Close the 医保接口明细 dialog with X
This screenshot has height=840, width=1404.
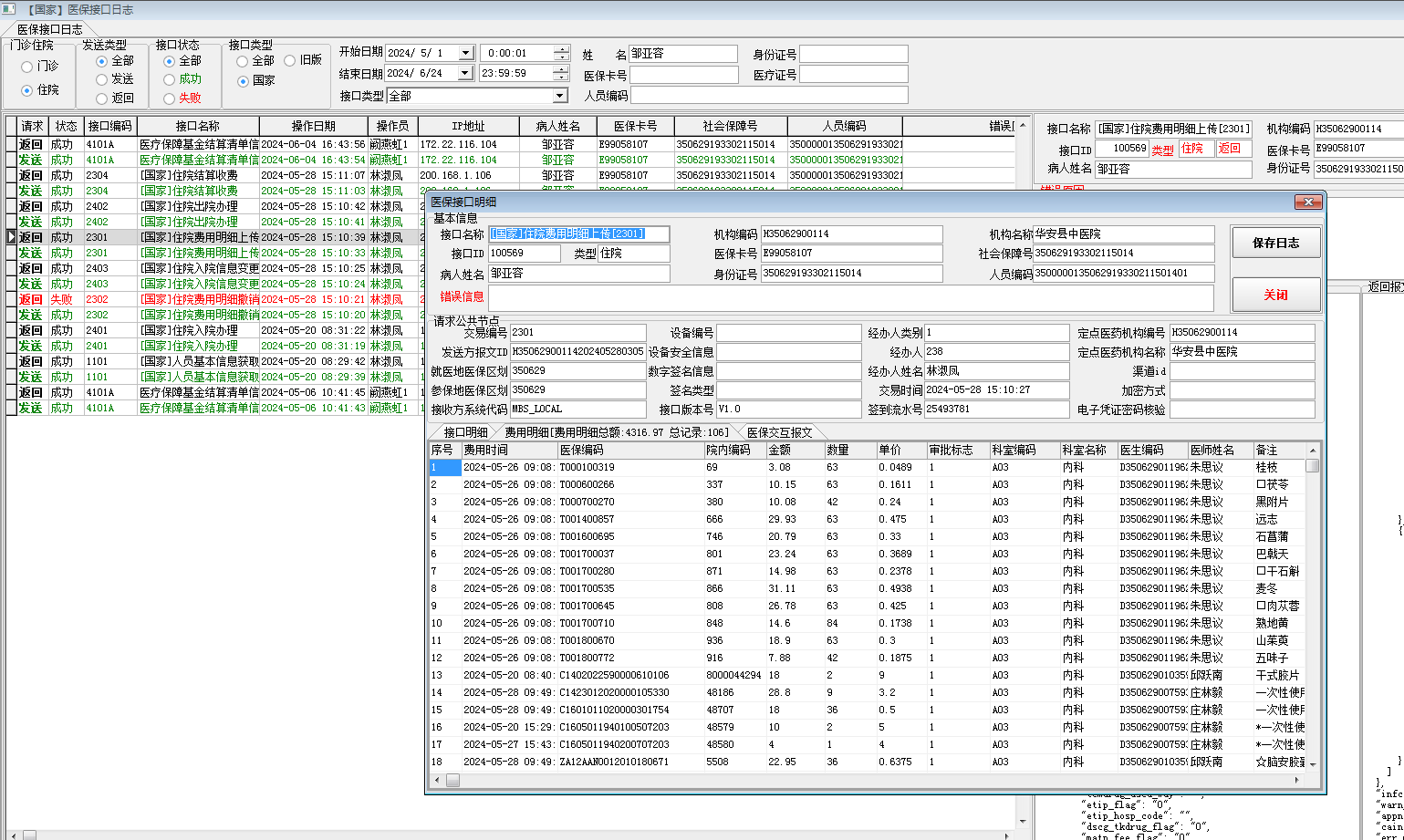click(1308, 202)
